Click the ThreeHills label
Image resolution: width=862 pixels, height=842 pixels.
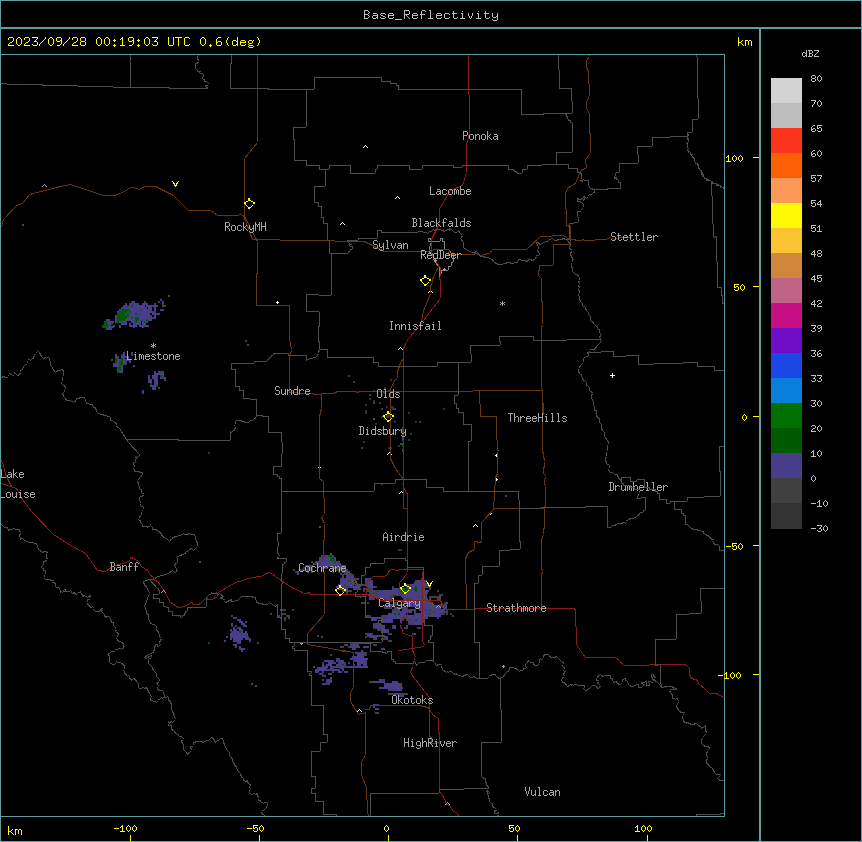point(537,418)
